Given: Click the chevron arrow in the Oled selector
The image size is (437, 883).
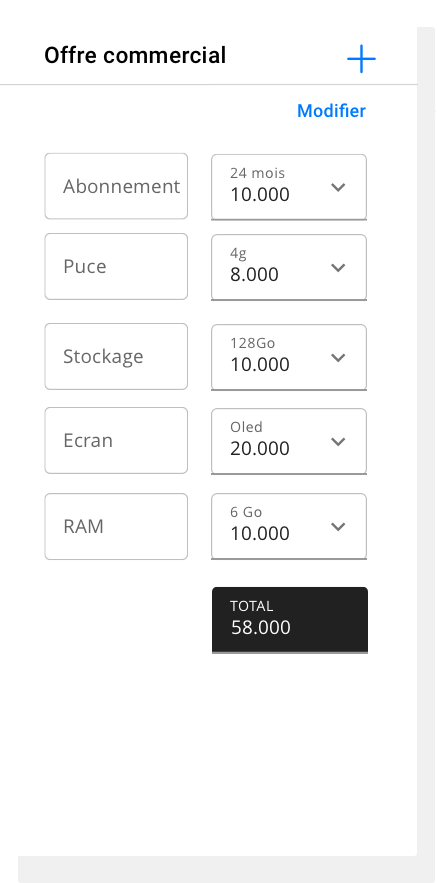Looking at the screenshot, I should click(338, 442).
